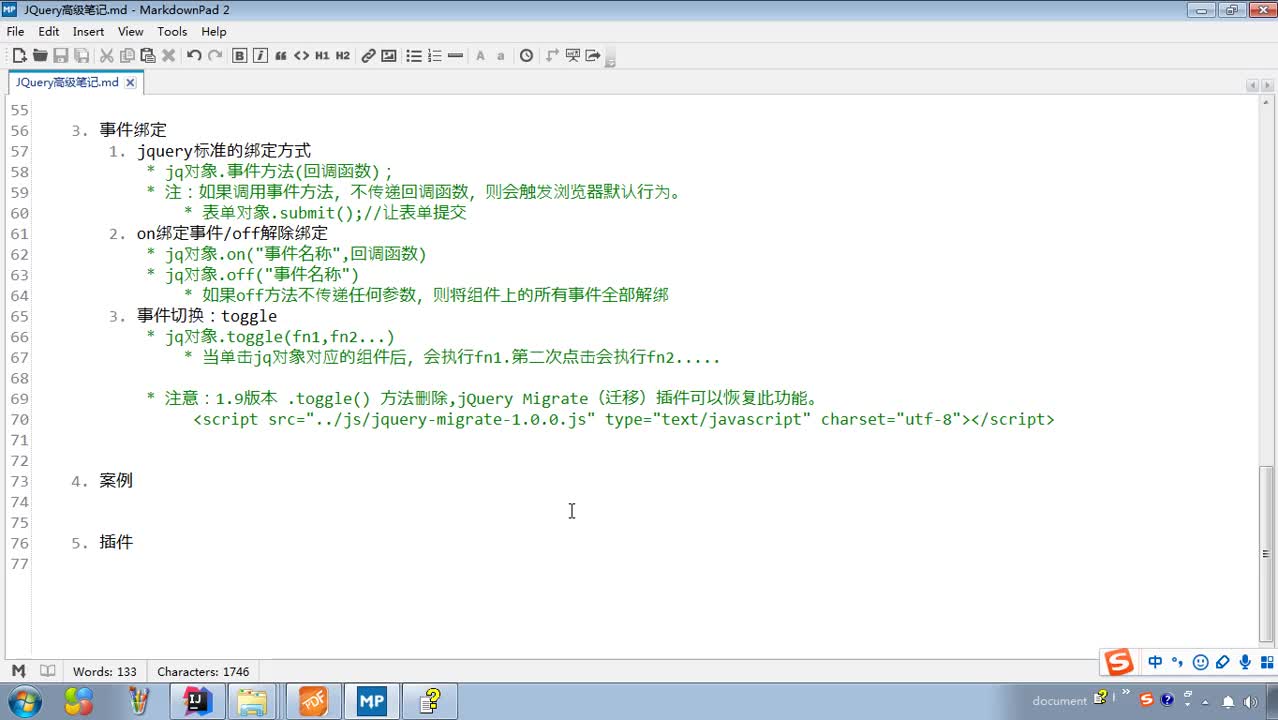Click the script tag line with jquery-migrate

(624, 419)
